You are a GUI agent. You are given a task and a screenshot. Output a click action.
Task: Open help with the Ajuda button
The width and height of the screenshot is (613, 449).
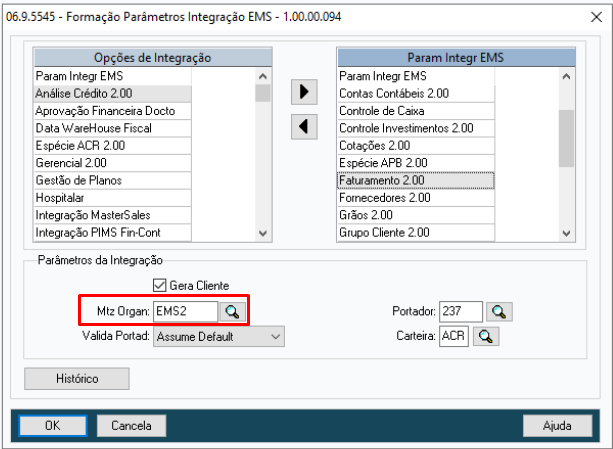click(557, 426)
